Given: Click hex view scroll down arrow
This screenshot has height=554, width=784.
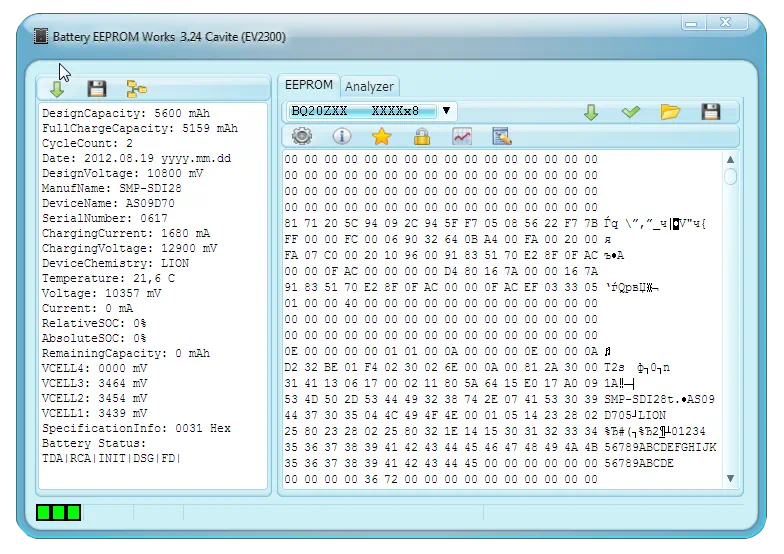Looking at the screenshot, I should pos(730,478).
